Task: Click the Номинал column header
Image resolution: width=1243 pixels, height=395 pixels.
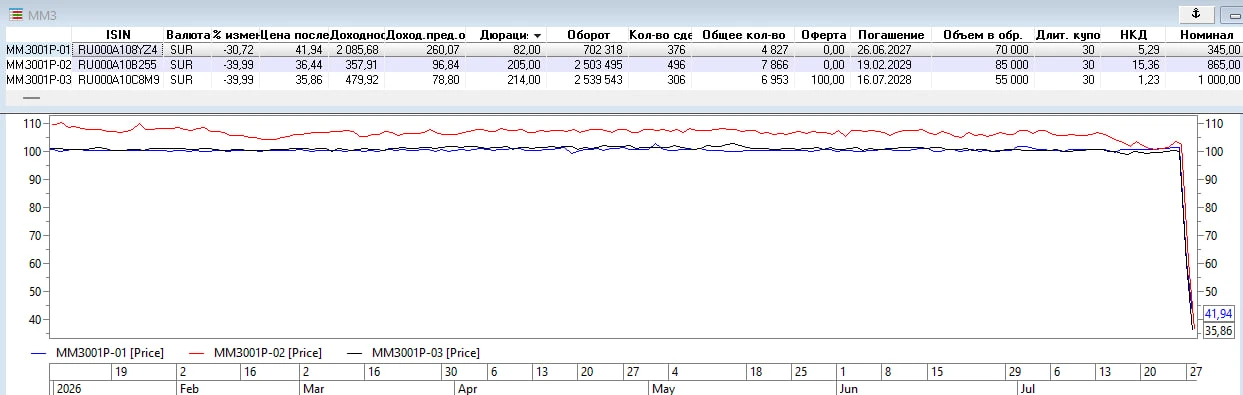Action: pyautogui.click(x=1204, y=35)
